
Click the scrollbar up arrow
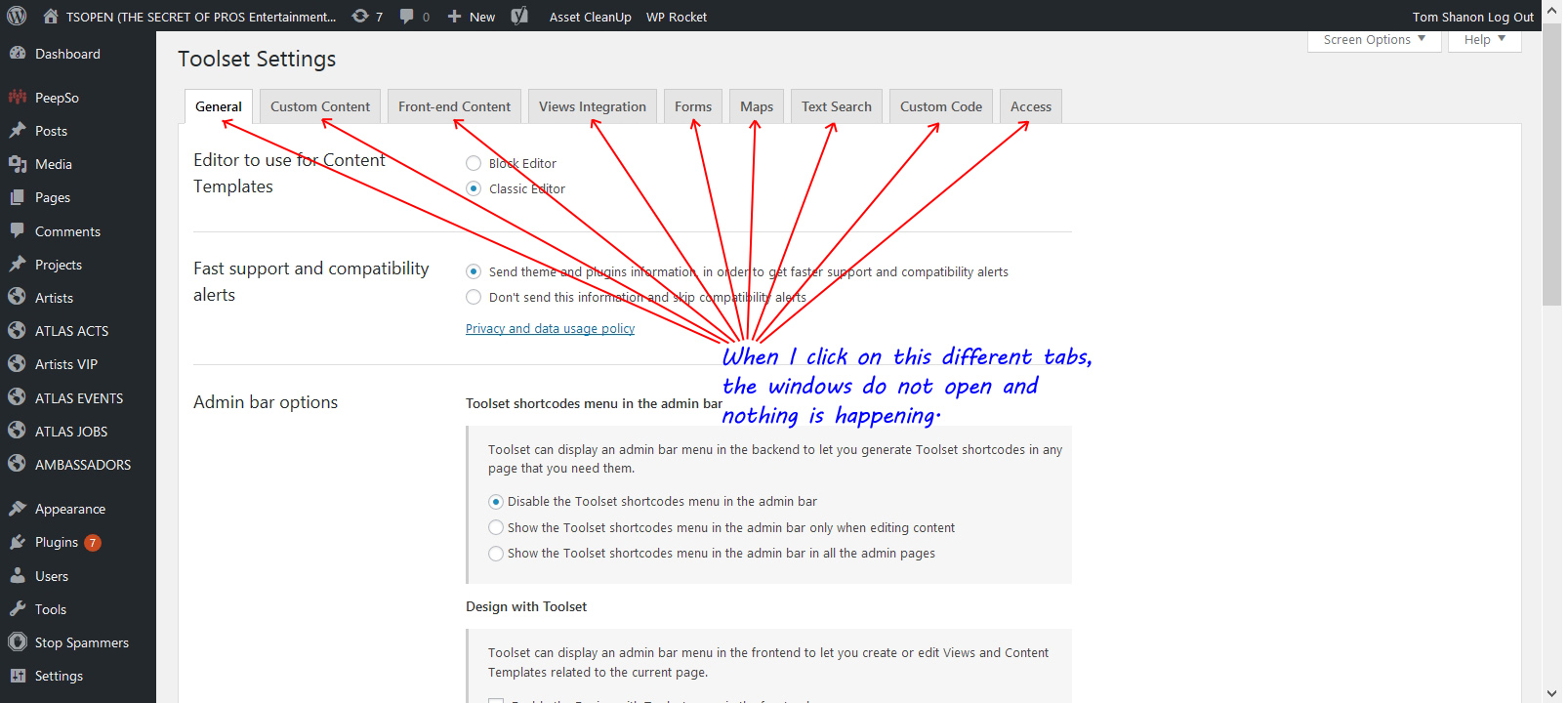tap(1552, 9)
